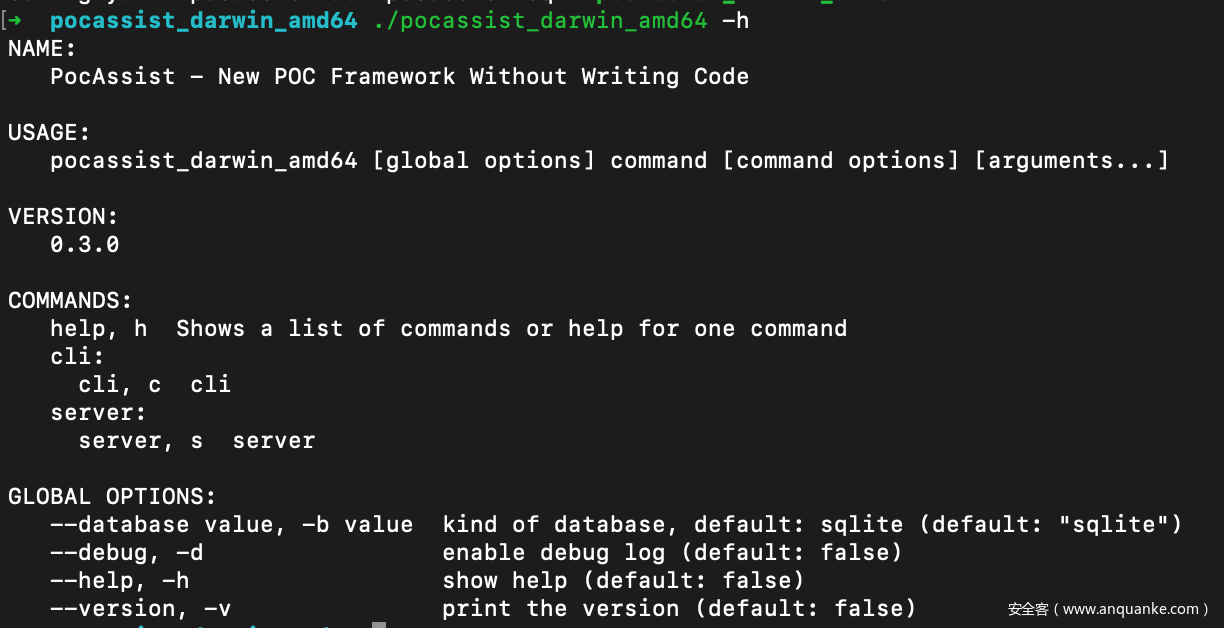Click the gray terminal cursor block
Viewport: 1224px width, 628px height.
pyautogui.click(x=378, y=624)
